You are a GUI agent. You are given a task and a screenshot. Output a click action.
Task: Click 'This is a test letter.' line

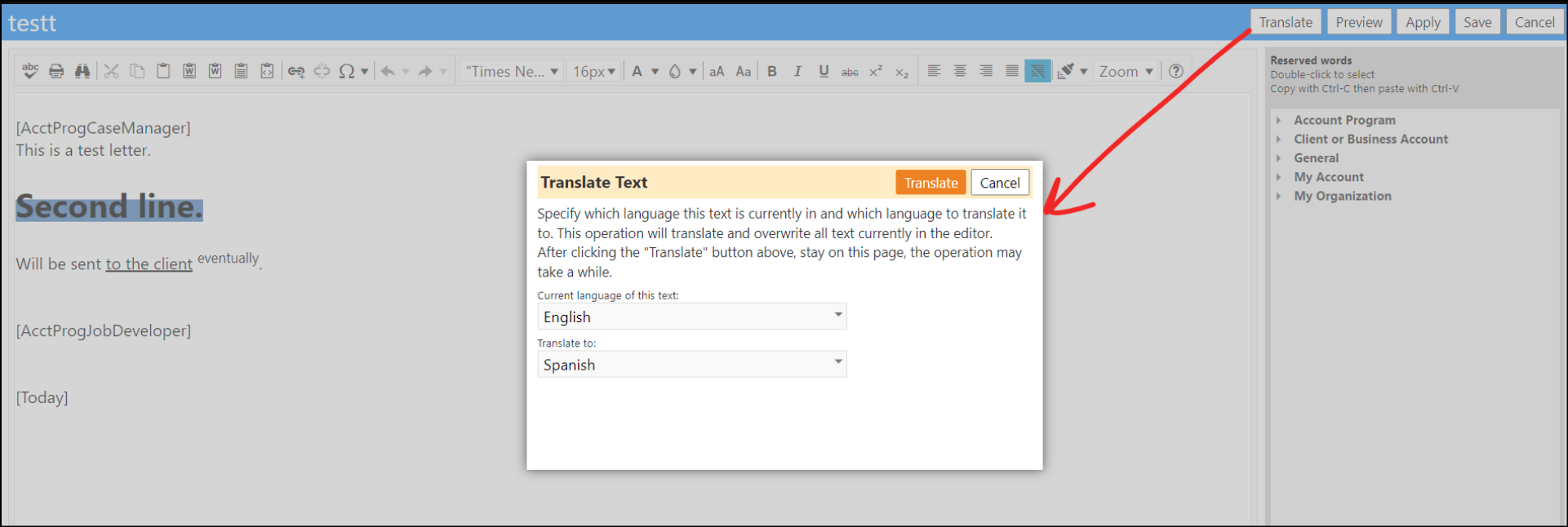click(83, 150)
